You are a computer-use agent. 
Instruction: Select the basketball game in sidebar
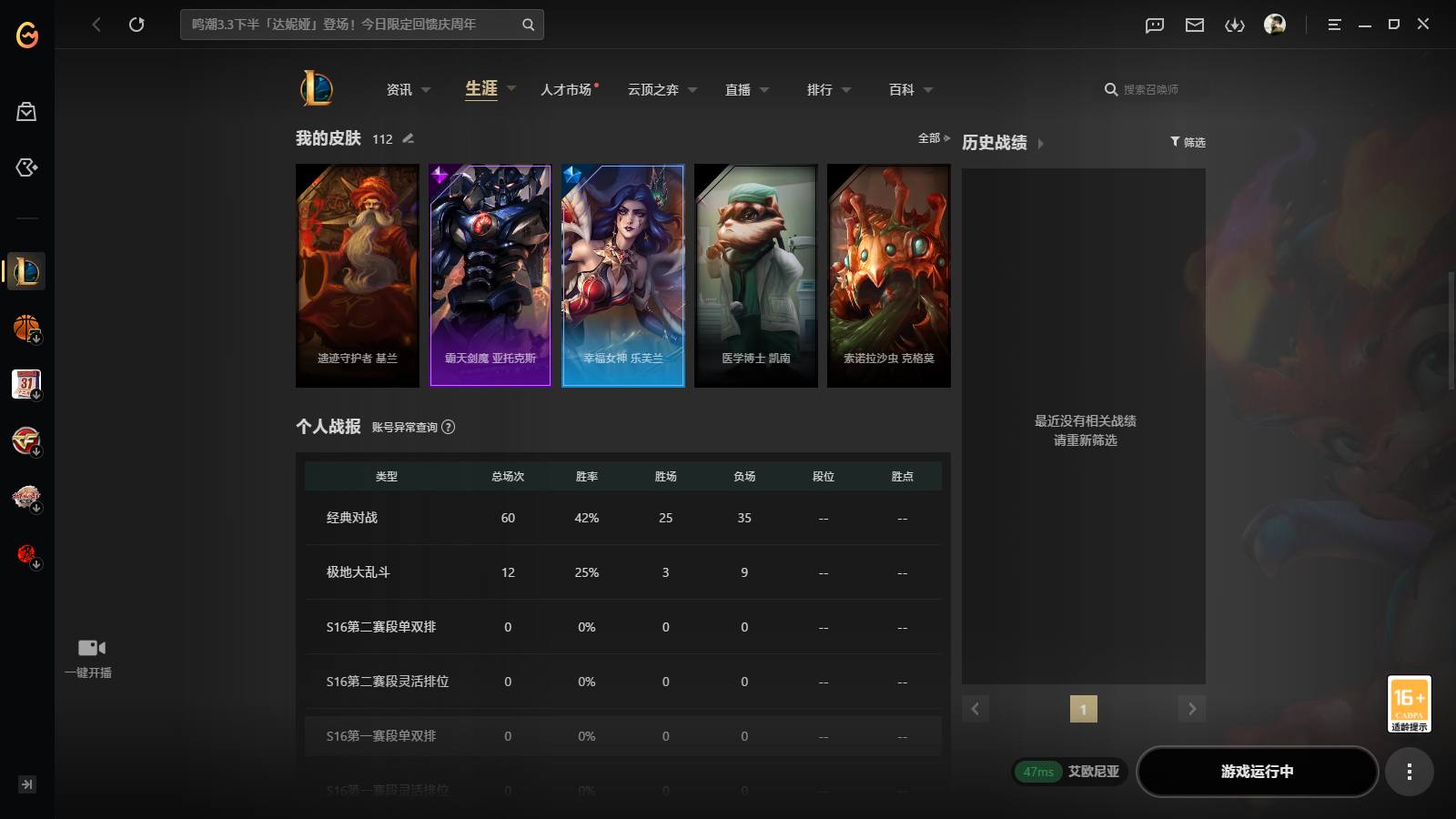(x=26, y=328)
